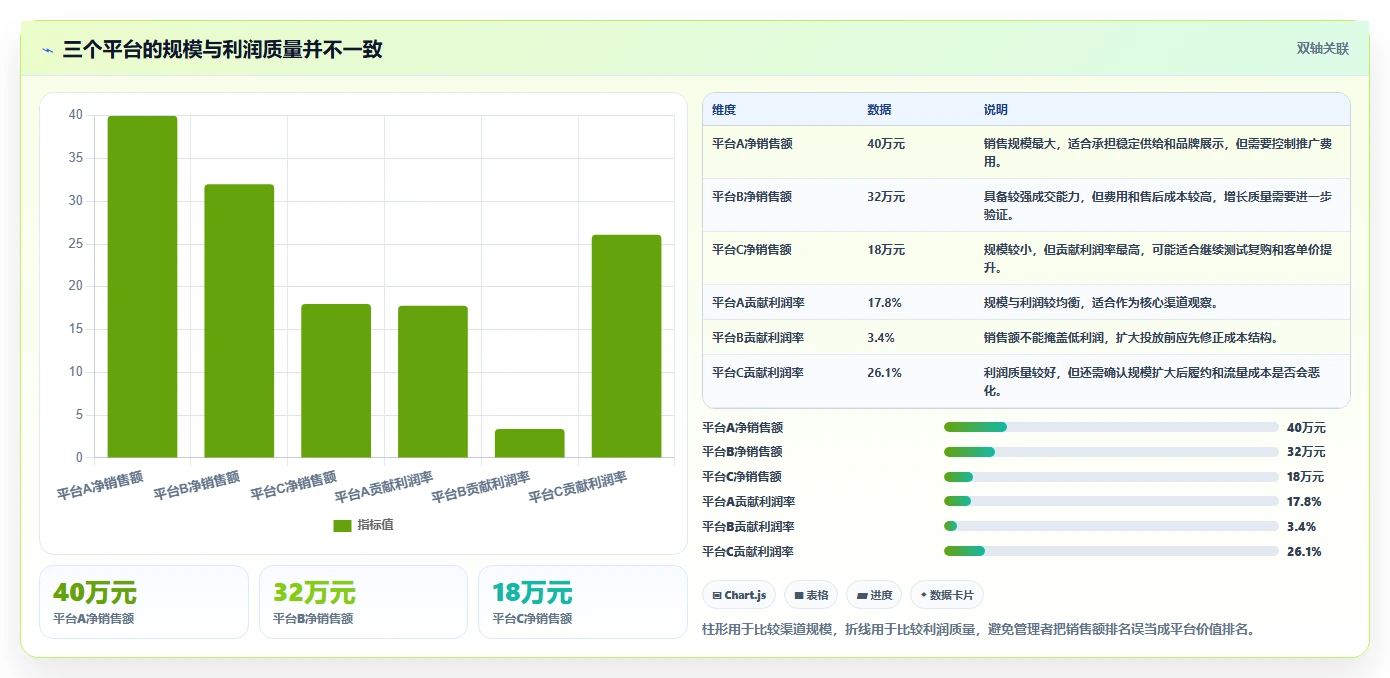Click the 平台A净销售额 chart bar
This screenshot has width=1390, height=678.
142,287
